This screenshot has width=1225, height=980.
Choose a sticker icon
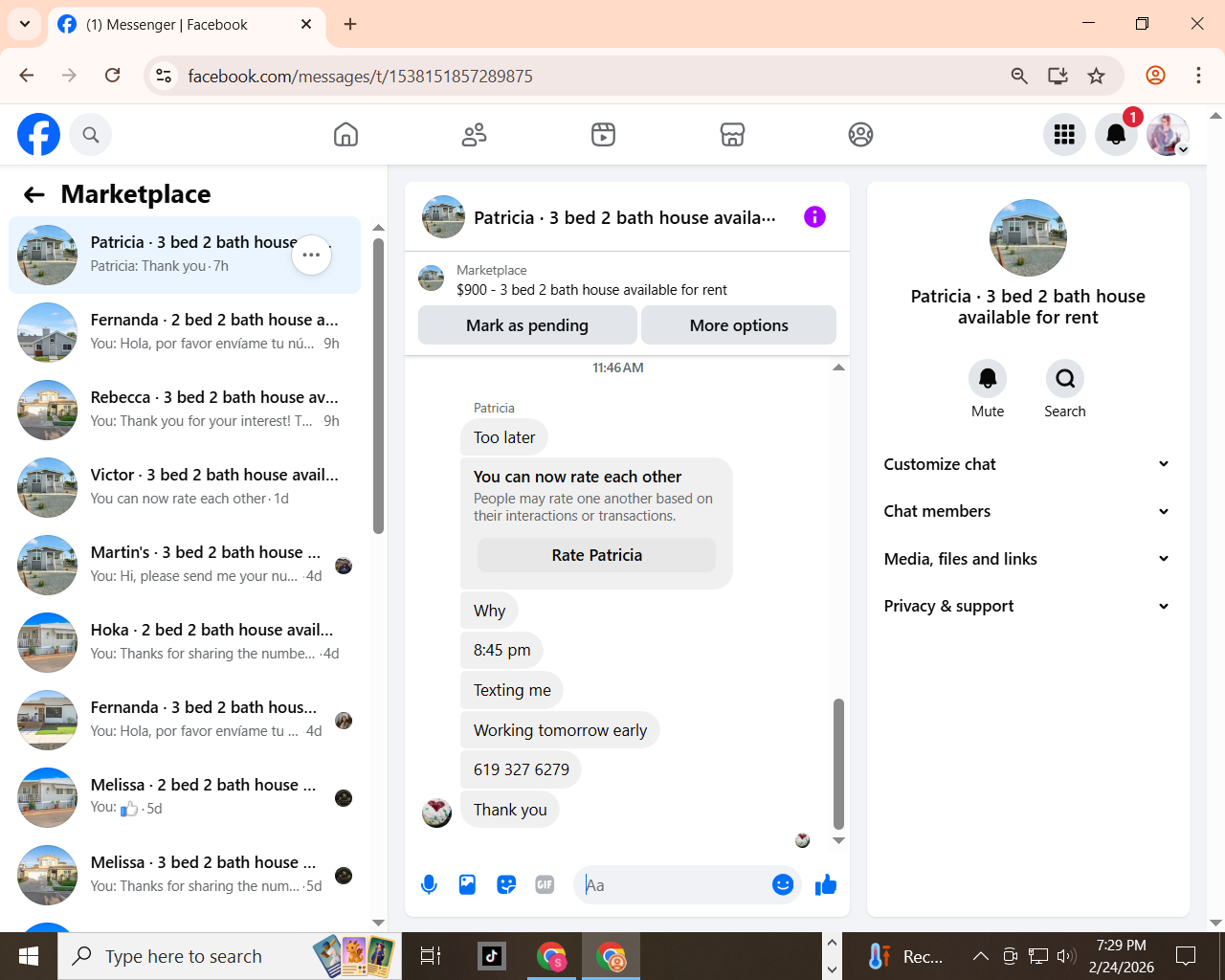(506, 885)
